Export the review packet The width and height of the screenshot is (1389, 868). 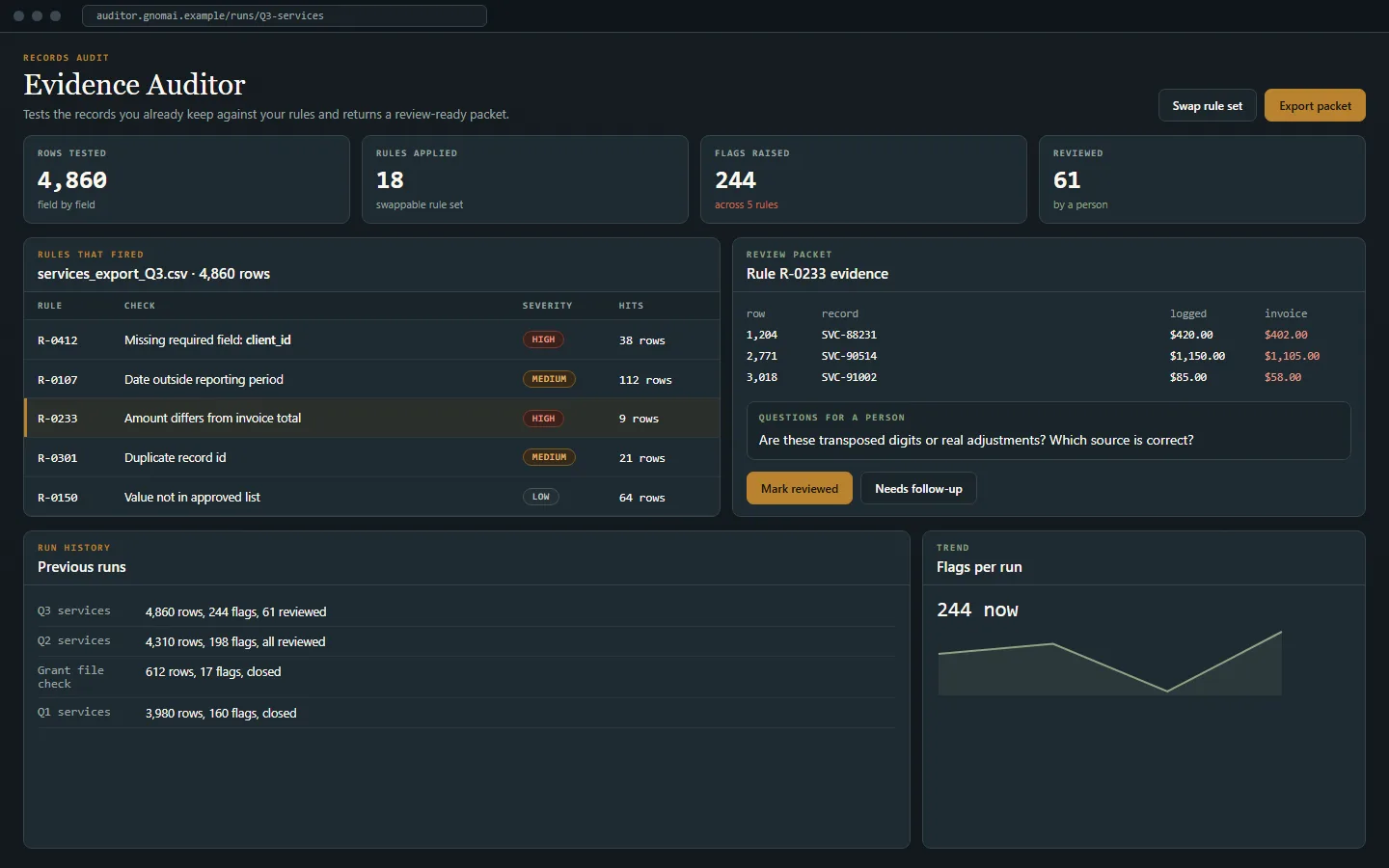click(x=1315, y=105)
